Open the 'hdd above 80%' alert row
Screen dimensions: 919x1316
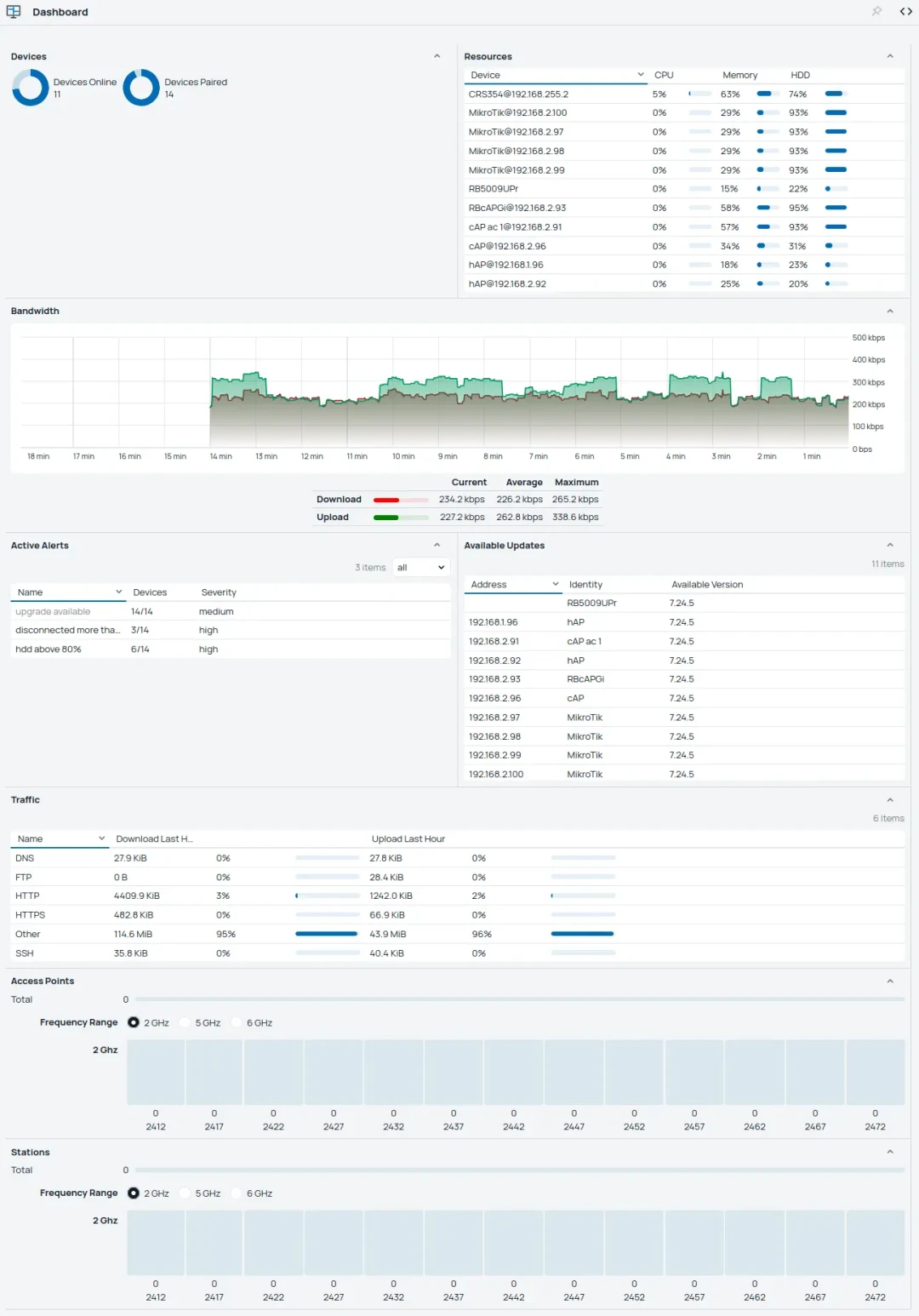coord(230,649)
